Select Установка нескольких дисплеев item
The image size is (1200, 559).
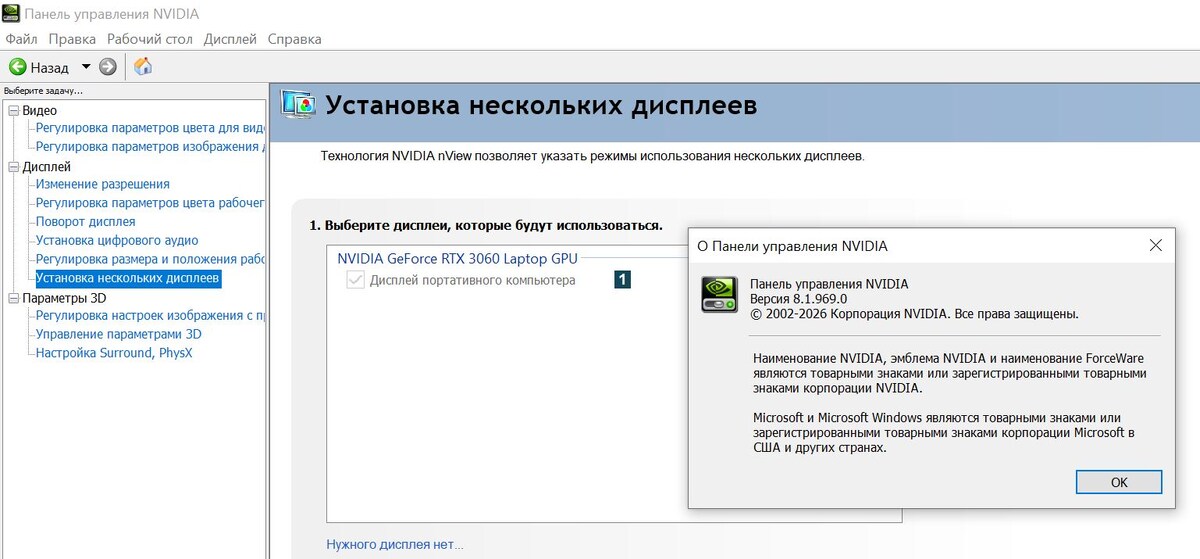[128, 278]
